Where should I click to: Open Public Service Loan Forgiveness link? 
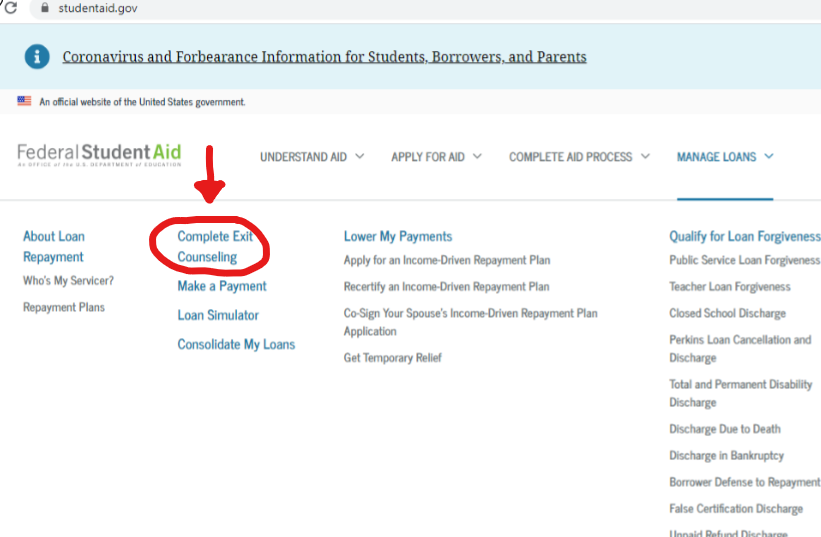[744, 260]
